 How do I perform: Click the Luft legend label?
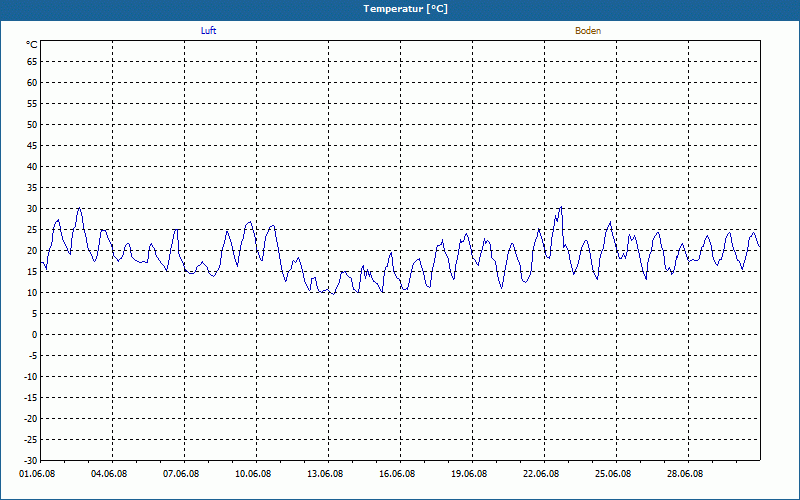(208, 31)
